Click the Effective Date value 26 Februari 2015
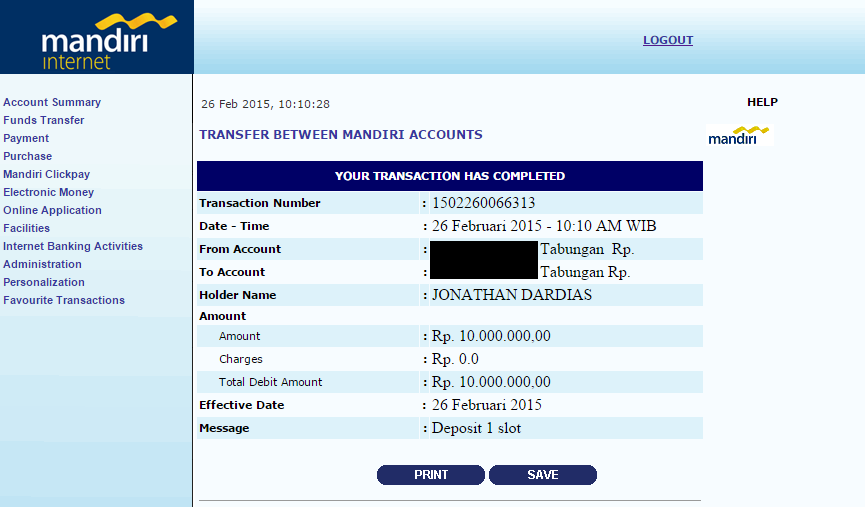This screenshot has height=507, width=865. (487, 405)
